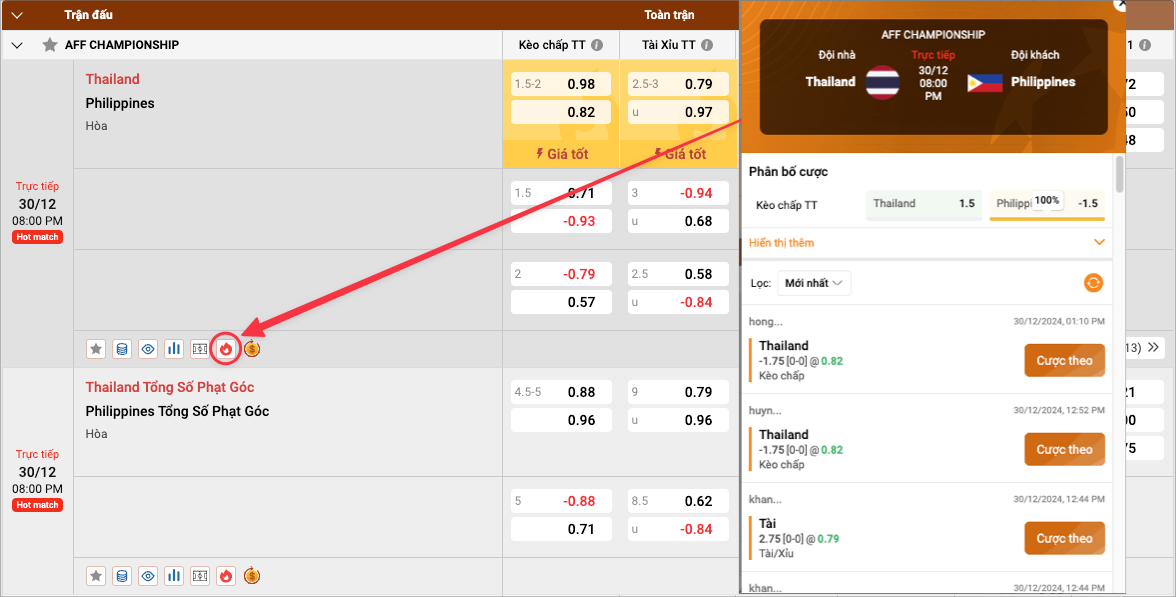Open the Mới nhất filter dropdown
The width and height of the screenshot is (1176, 597).
click(814, 283)
